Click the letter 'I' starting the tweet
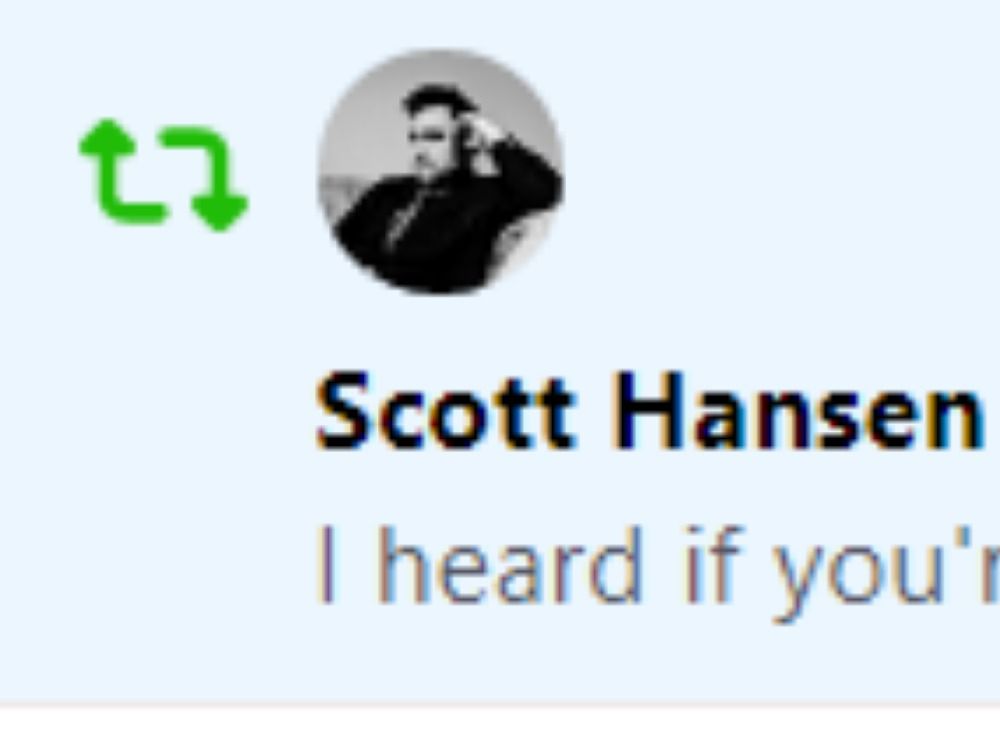This screenshot has width=1000, height=750. [326, 565]
